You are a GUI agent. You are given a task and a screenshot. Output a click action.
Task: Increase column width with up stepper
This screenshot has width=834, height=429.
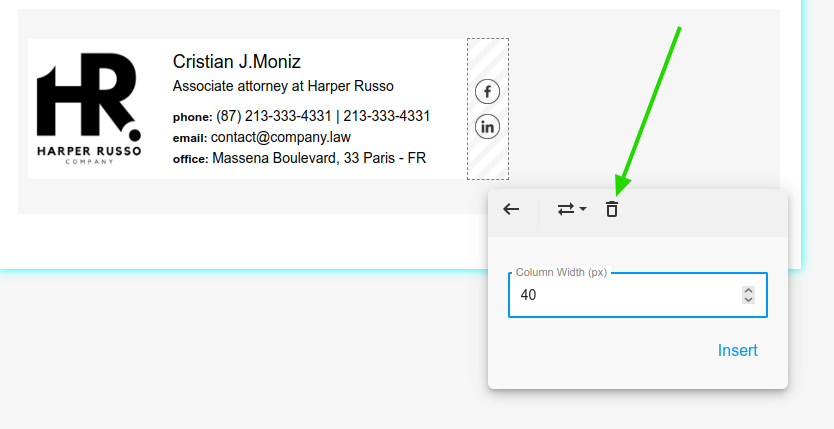[748, 291]
